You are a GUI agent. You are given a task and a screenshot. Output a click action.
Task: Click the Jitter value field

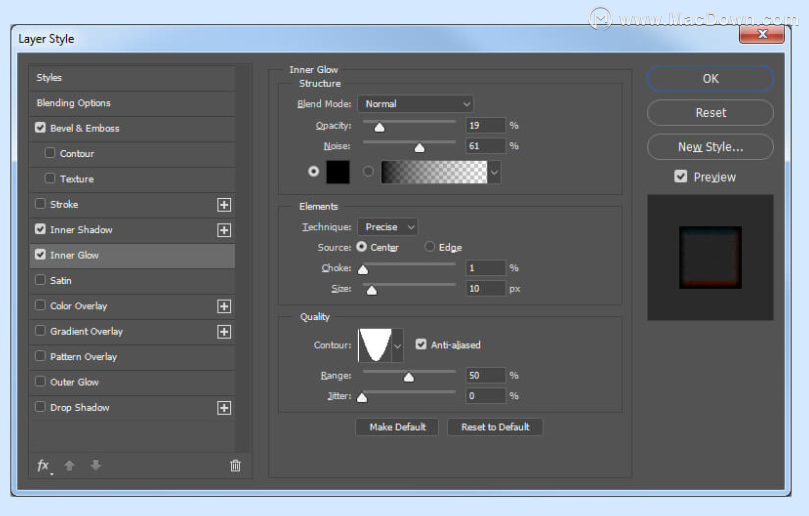(485, 396)
